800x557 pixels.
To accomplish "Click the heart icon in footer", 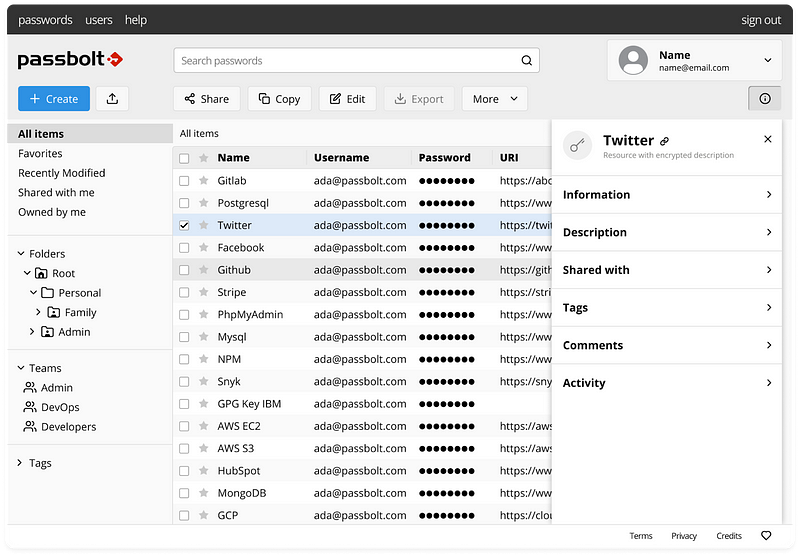I will [x=766, y=536].
